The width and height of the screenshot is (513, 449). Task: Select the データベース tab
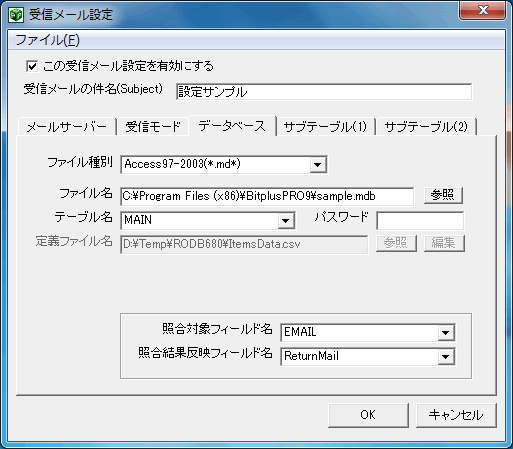tap(232, 126)
